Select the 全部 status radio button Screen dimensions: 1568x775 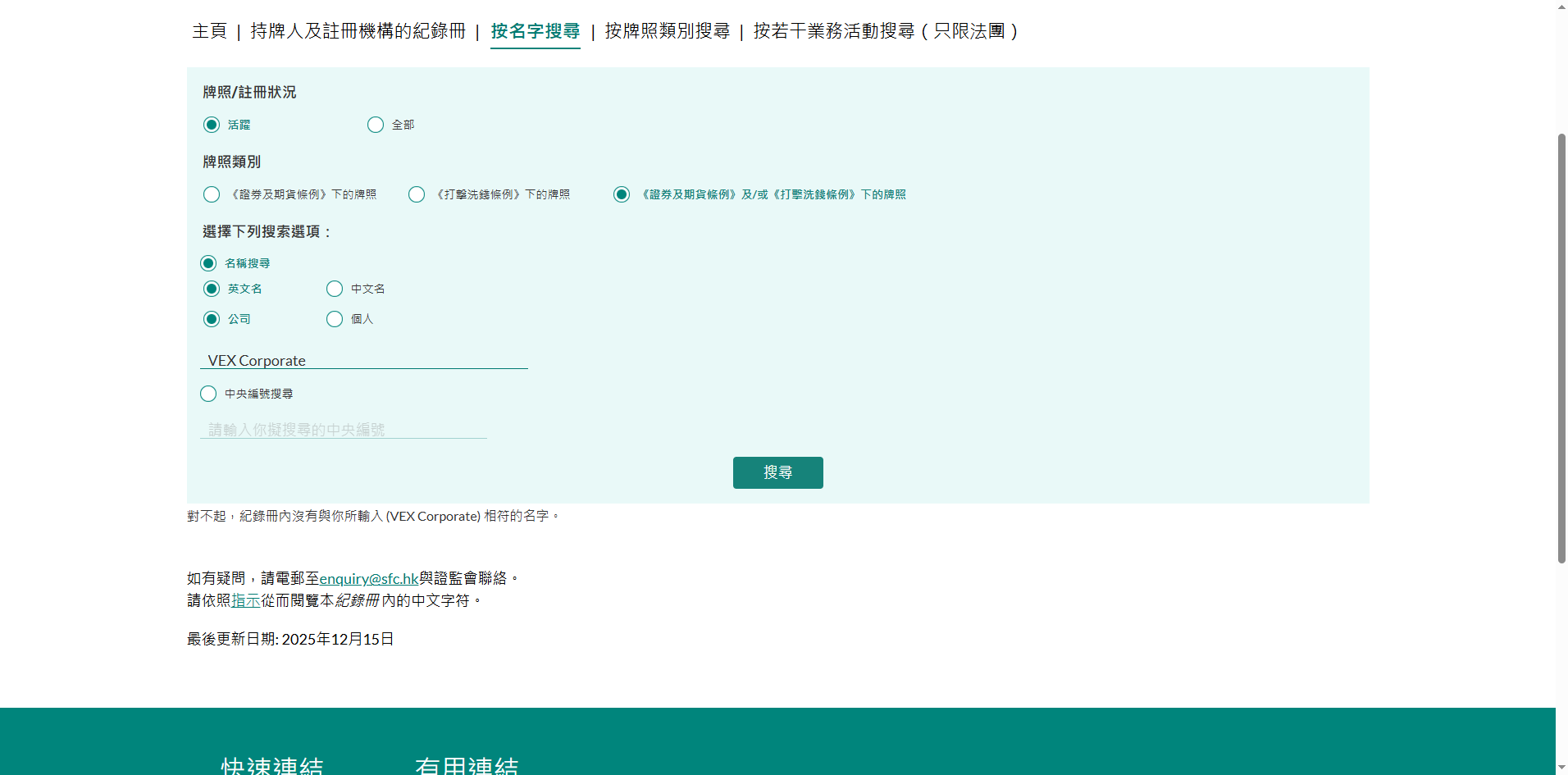(376, 125)
